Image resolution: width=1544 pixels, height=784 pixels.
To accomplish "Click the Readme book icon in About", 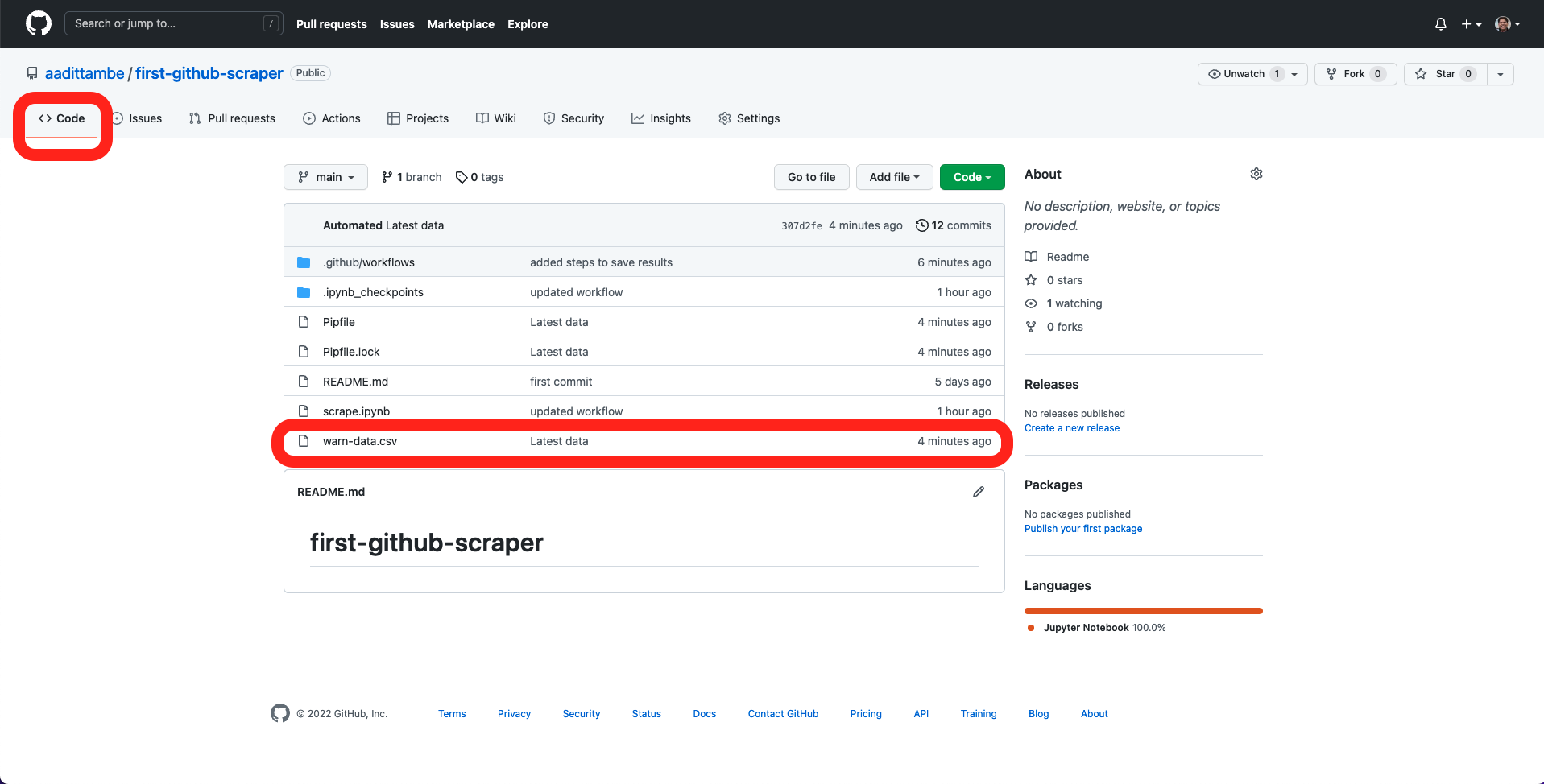I will [x=1031, y=257].
